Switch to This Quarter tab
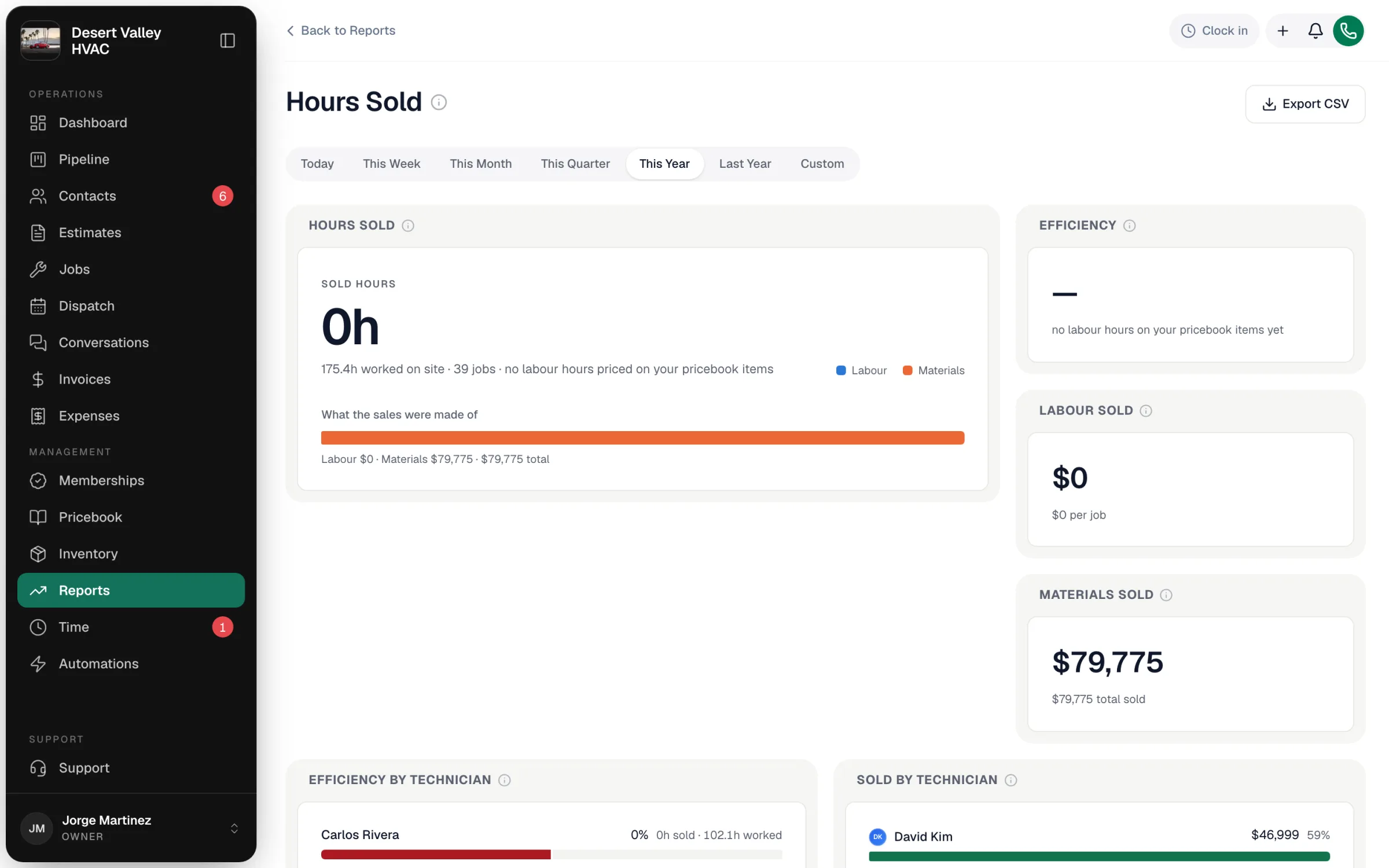The height and width of the screenshot is (868, 1389). coord(575,164)
